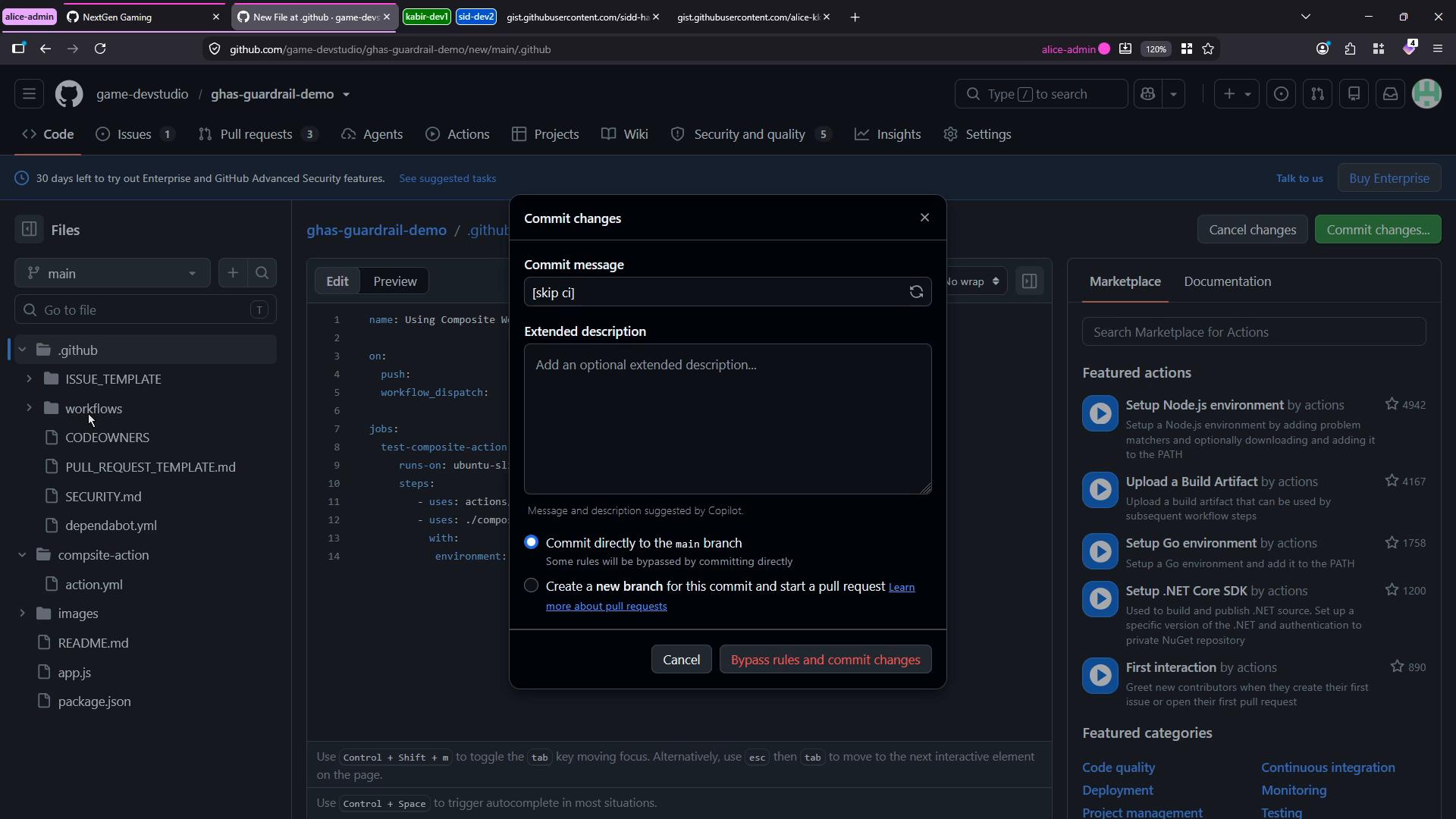Focus Search Marketplace for Actions field
This screenshot has height=819, width=1456.
(x=1254, y=332)
